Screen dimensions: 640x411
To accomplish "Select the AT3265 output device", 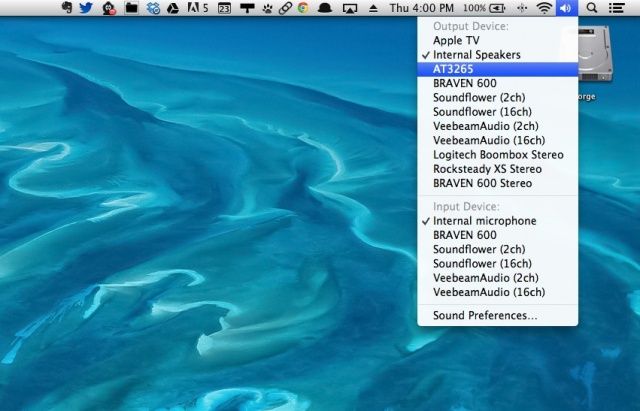I will coord(498,69).
